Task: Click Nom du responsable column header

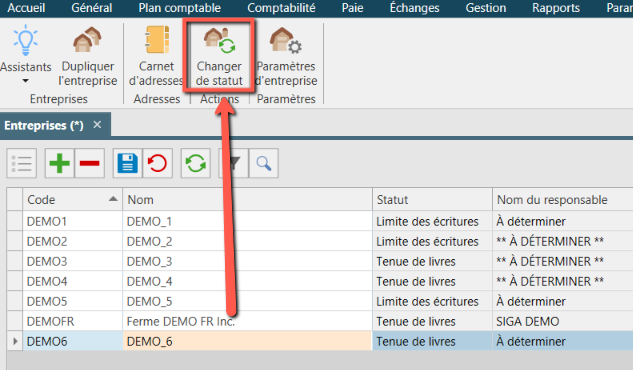Action: tap(563, 199)
